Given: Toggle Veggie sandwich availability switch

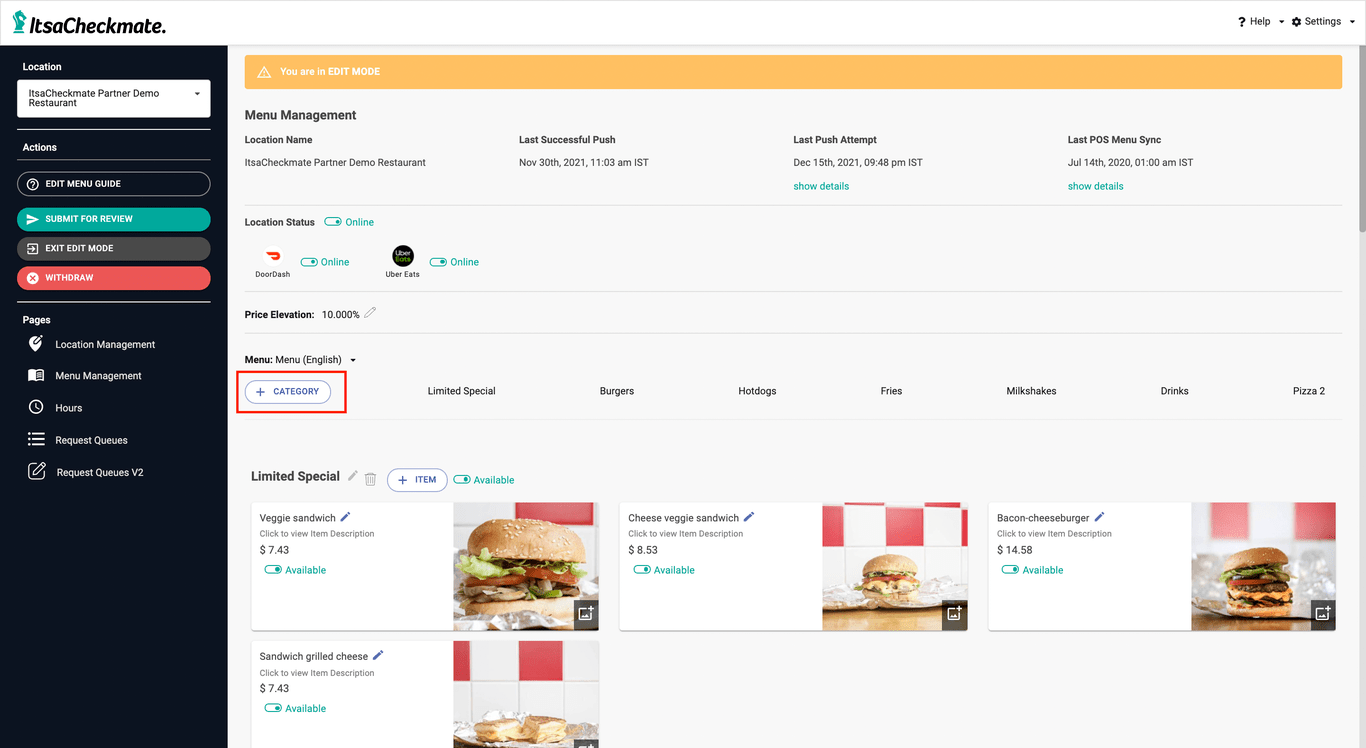Looking at the screenshot, I should 273,570.
